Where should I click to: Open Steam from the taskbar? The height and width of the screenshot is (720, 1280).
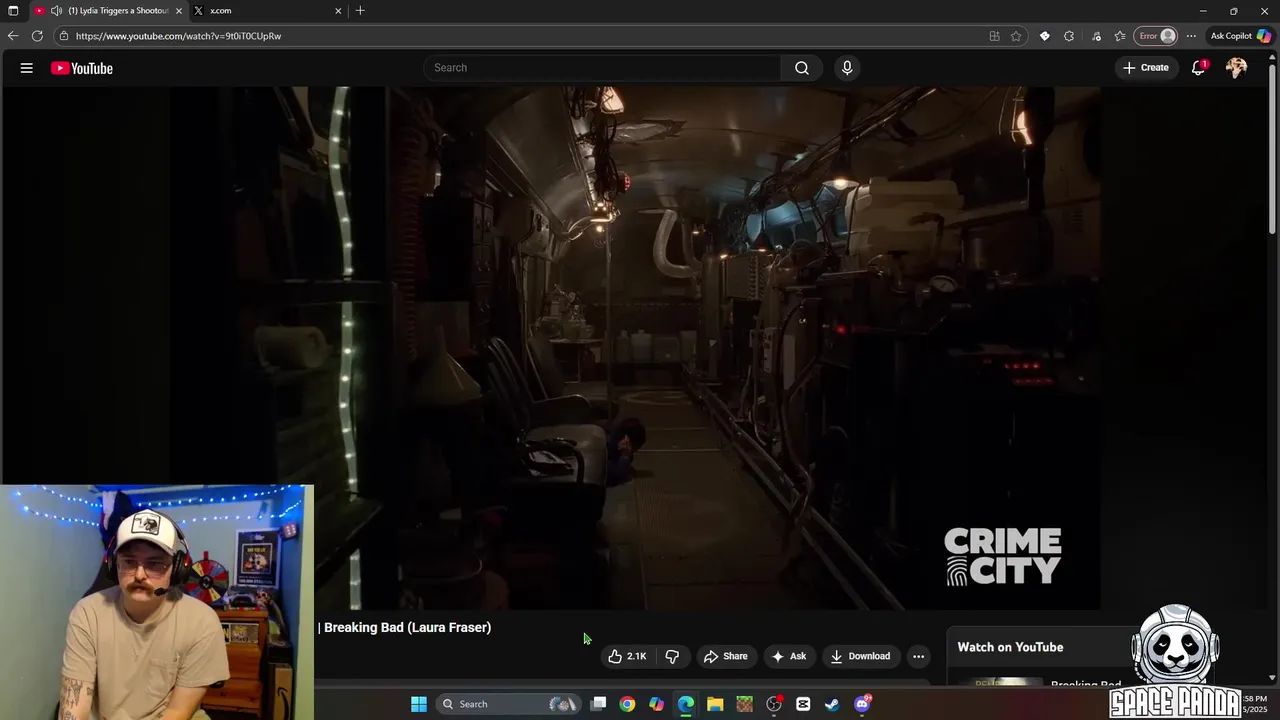point(832,704)
